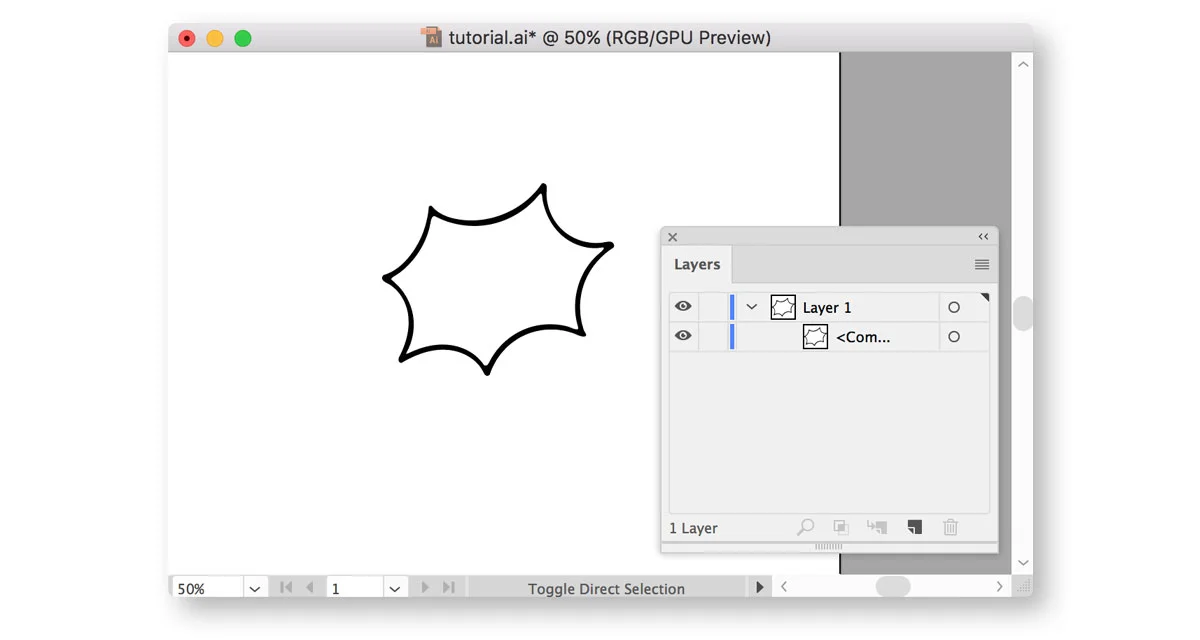The image size is (1200, 640).
Task: Collapse Layer 1 using its disclosure chevron
Action: pos(751,307)
